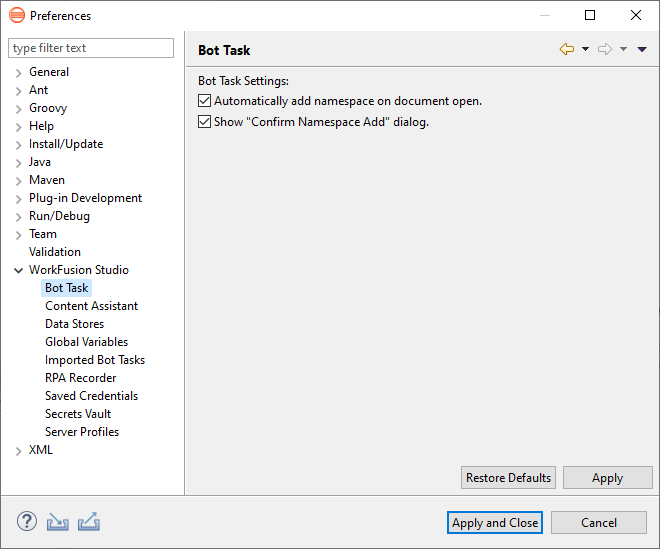
Task: Maximize the Preferences window
Action: pos(590,15)
